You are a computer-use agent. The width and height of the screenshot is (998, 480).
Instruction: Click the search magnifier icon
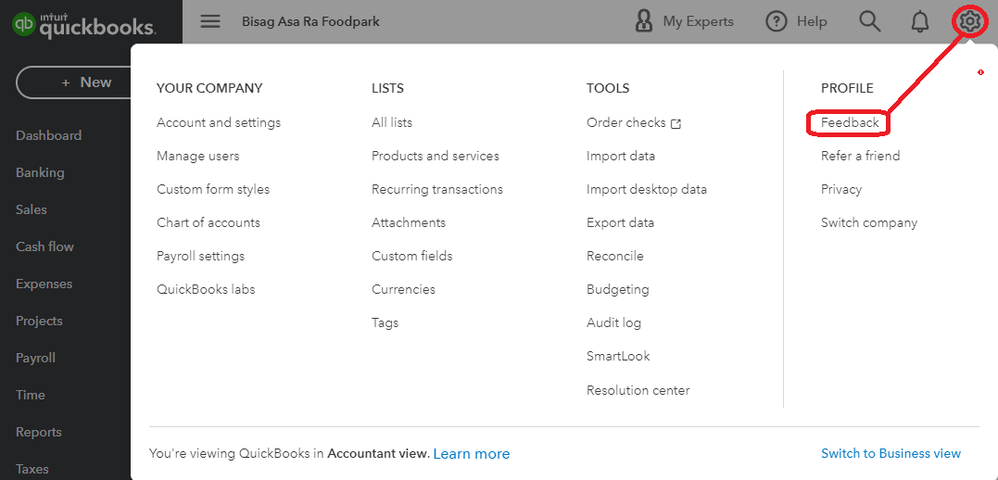click(x=869, y=22)
